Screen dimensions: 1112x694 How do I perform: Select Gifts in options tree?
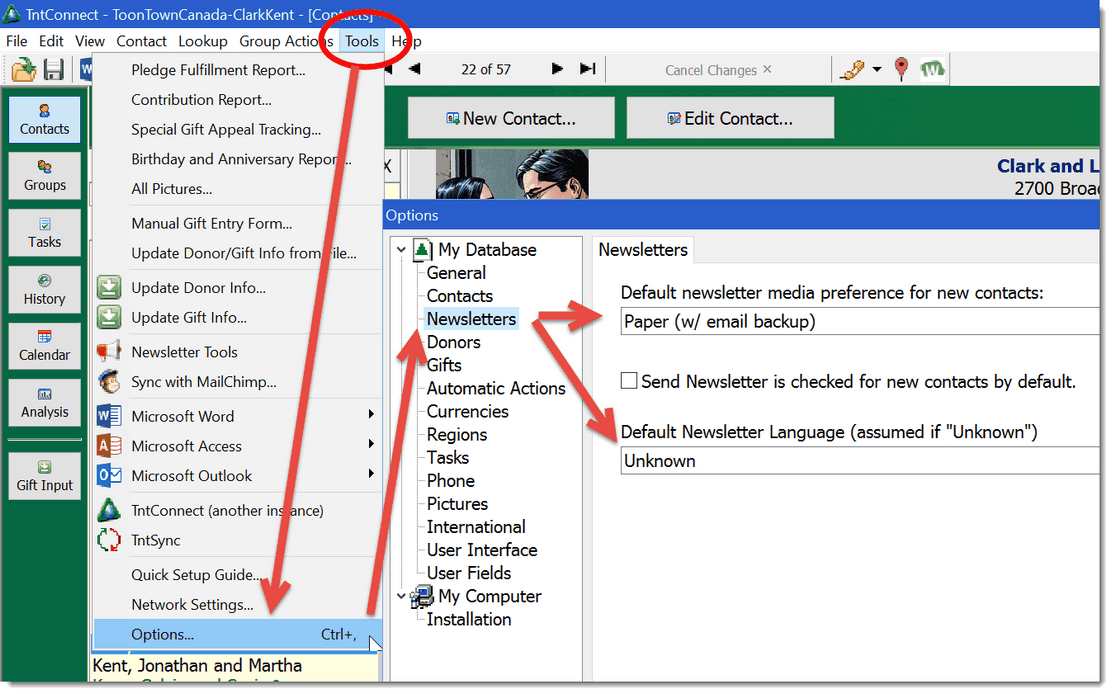coord(444,365)
